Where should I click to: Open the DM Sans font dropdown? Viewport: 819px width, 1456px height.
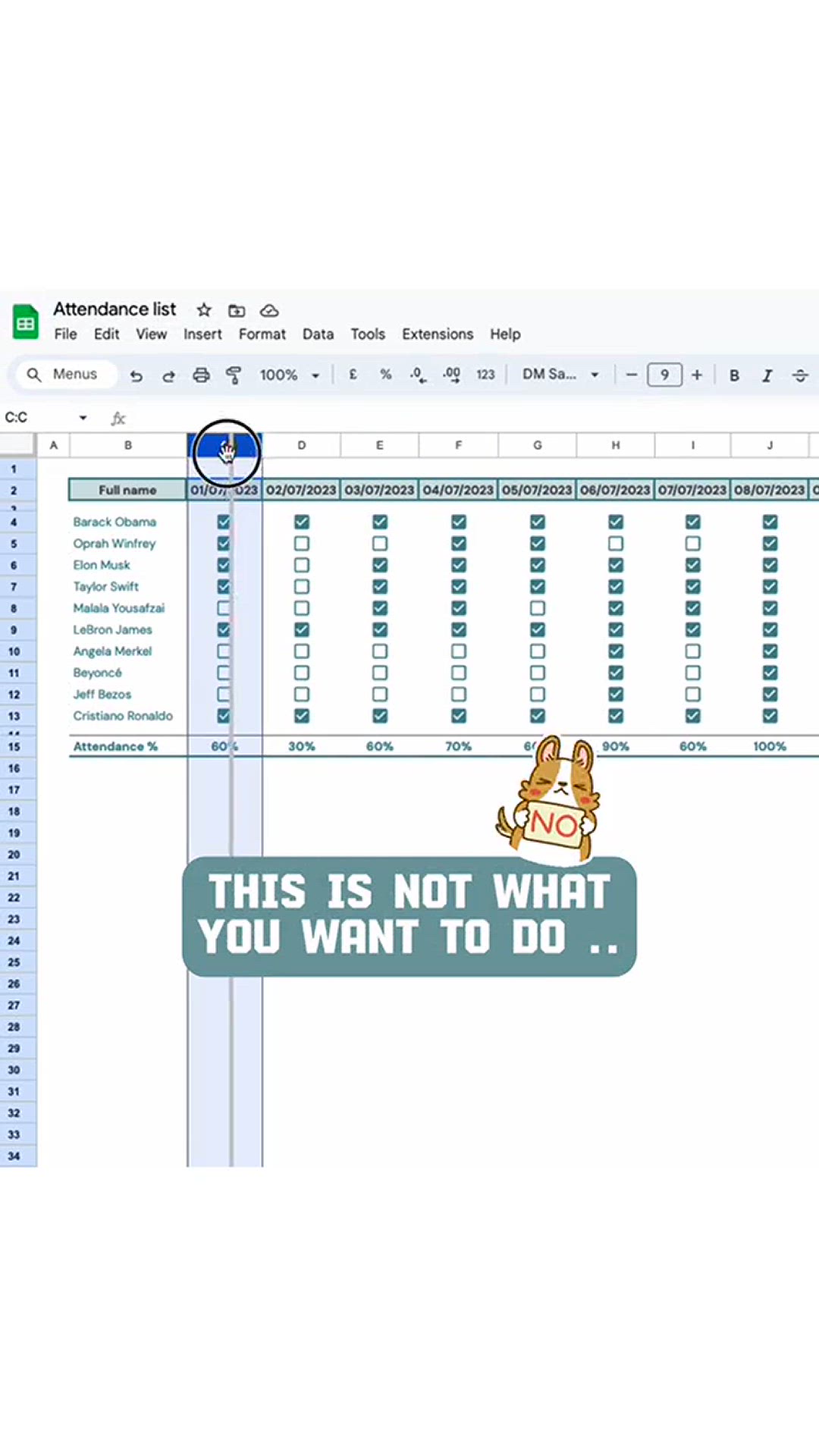pos(560,375)
